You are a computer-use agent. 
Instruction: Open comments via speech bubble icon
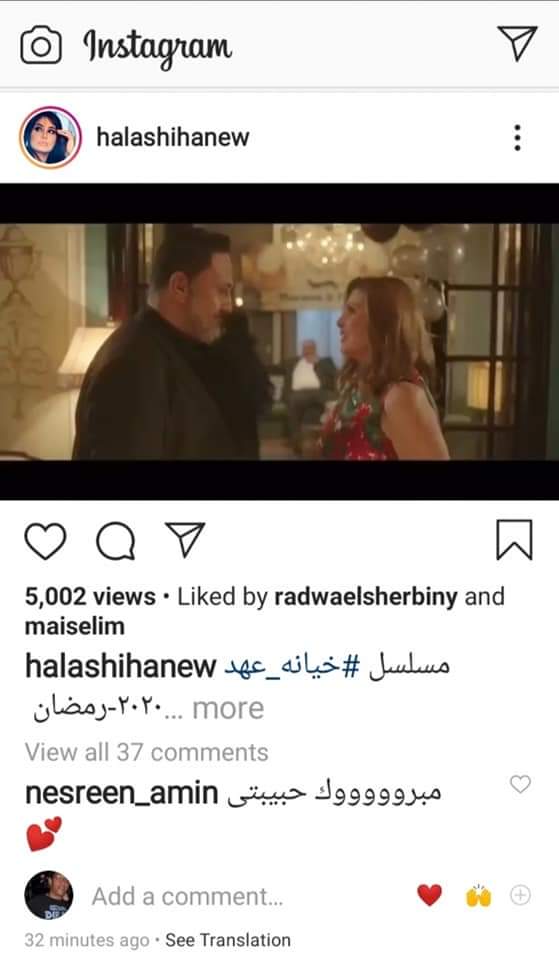116,541
